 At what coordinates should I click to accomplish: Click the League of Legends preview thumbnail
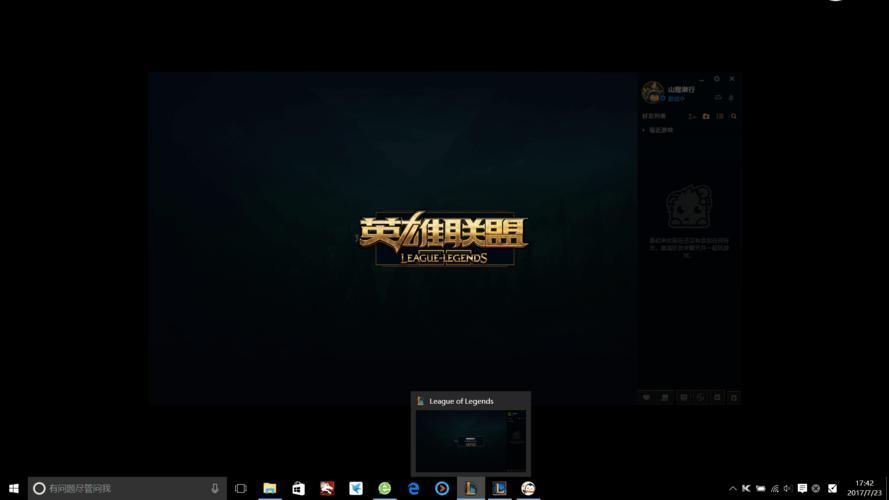471,442
